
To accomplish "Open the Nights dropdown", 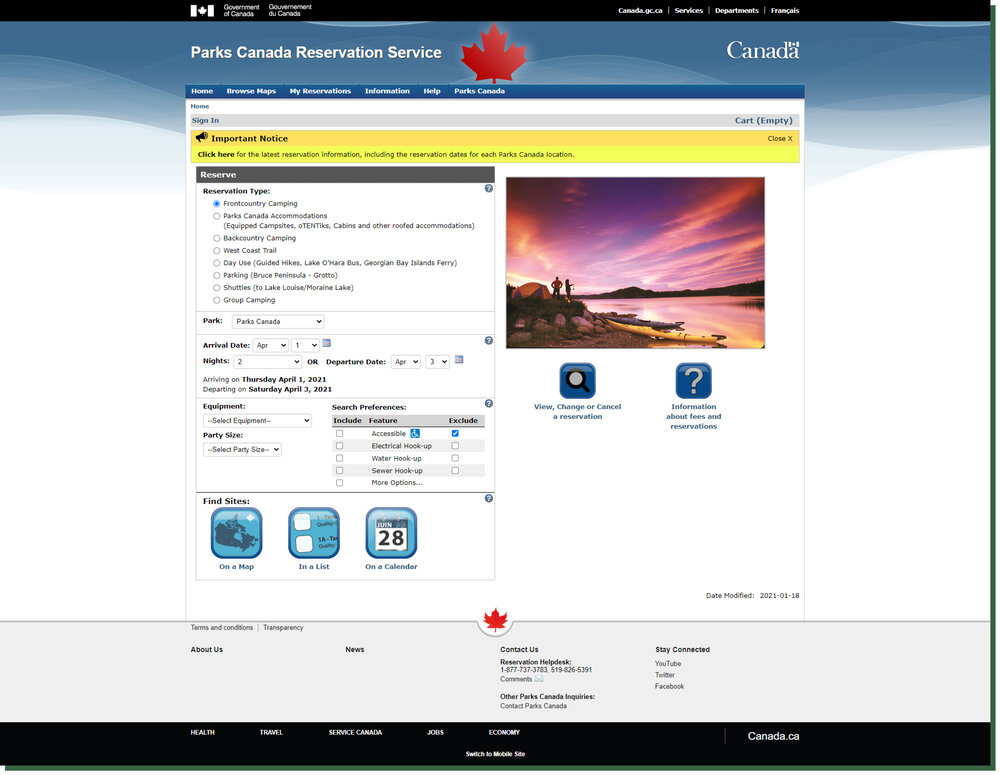I will [x=267, y=362].
